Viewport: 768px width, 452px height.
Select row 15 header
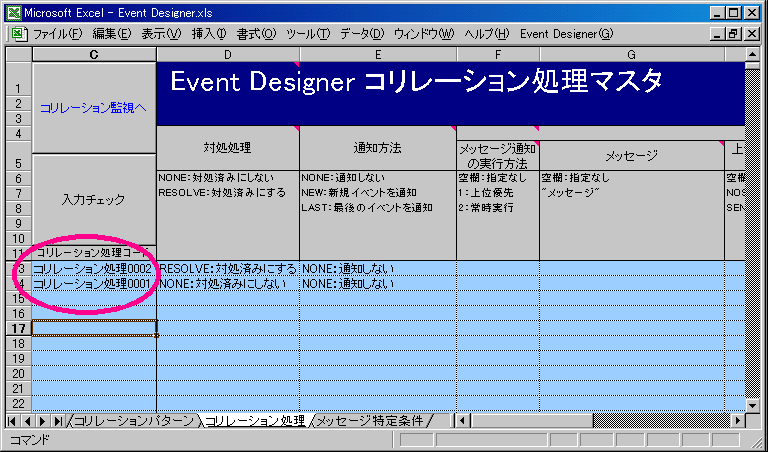click(x=19, y=298)
